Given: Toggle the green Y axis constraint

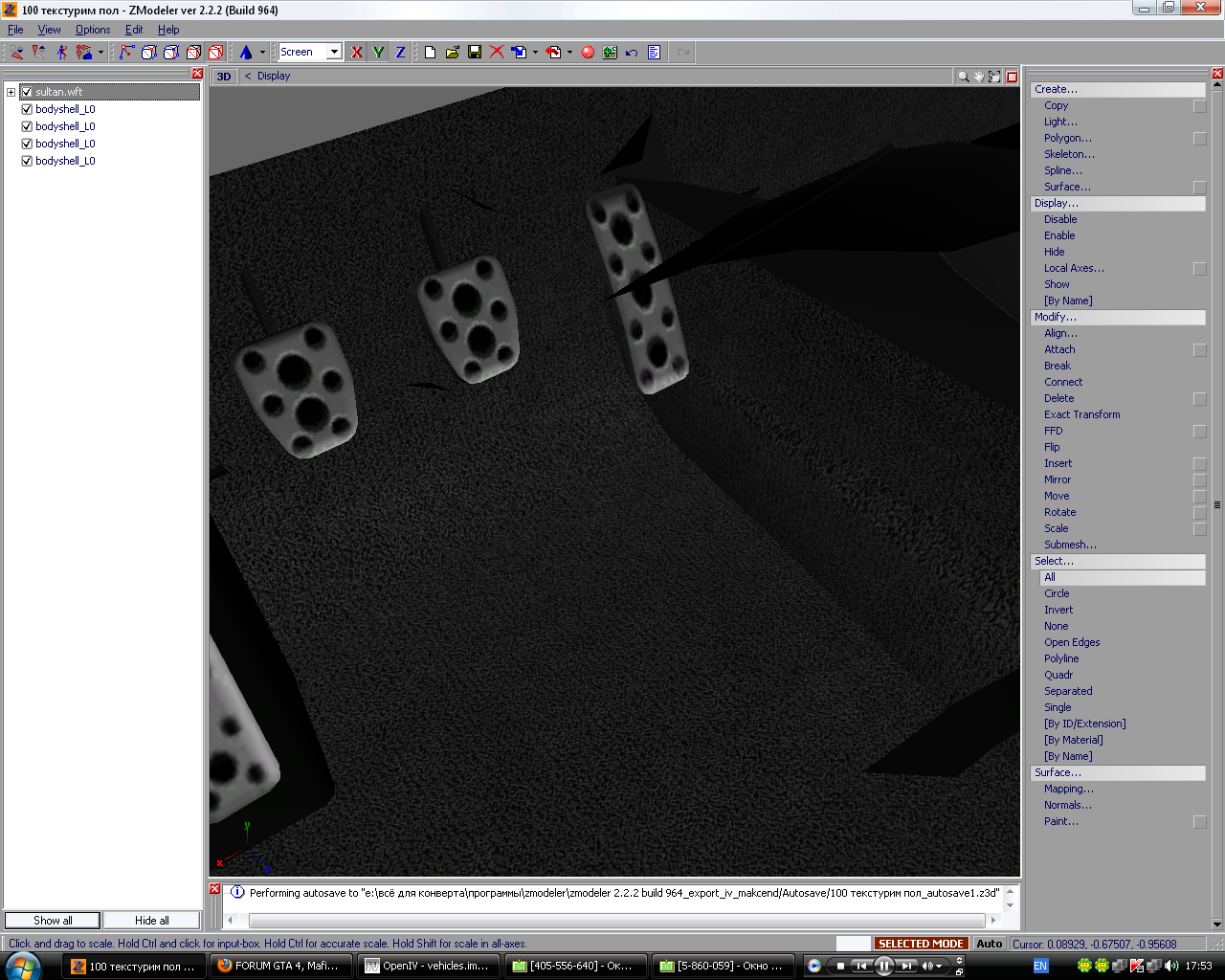Looking at the screenshot, I should coord(379,52).
